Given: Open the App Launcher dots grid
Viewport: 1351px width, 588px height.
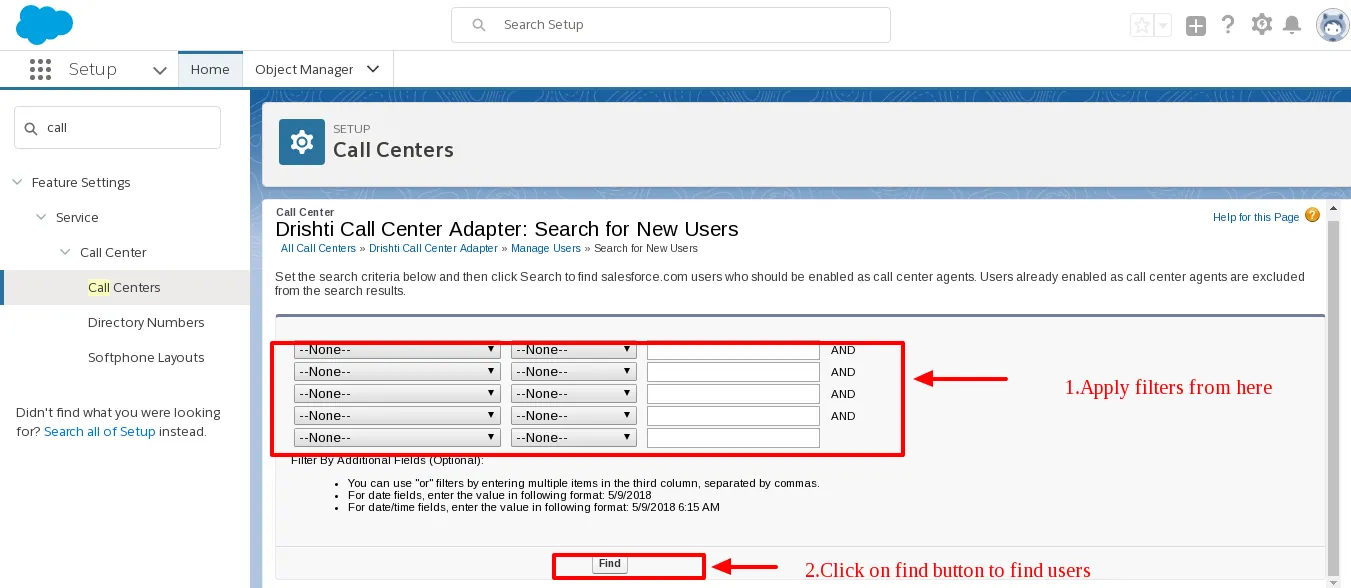Looking at the screenshot, I should (x=40, y=69).
